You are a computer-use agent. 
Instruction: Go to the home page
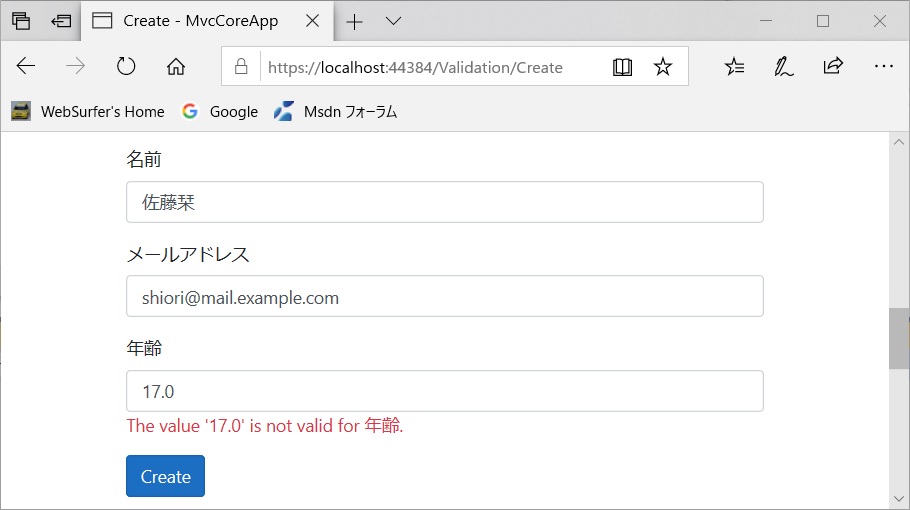click(176, 67)
